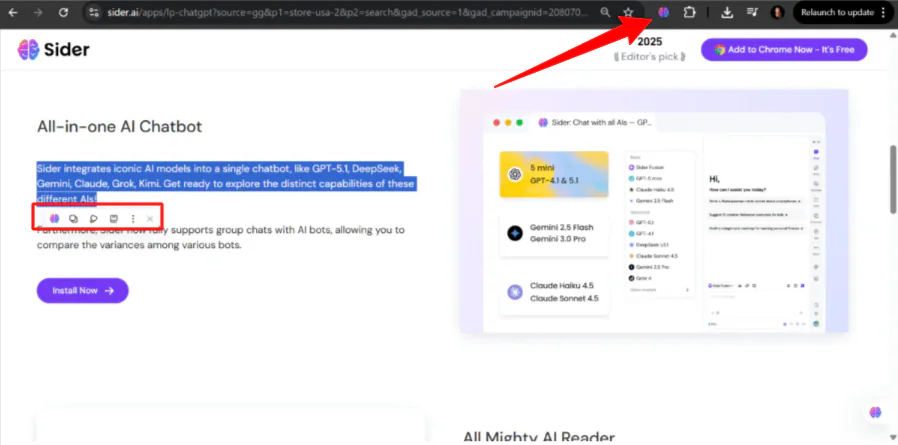Click the Claude logo on the Claude card
The image size is (898, 445).
pos(515,292)
